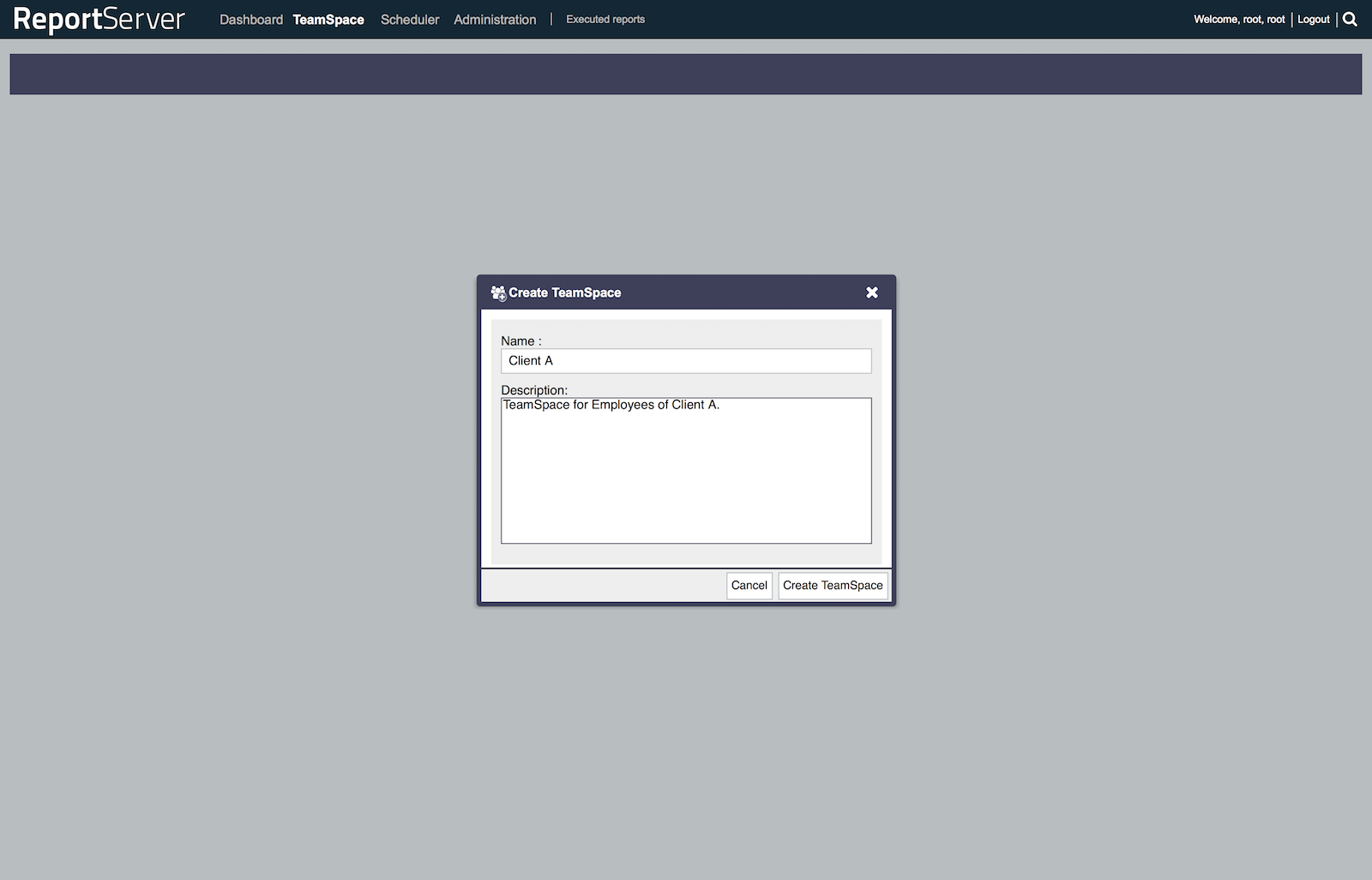Go to the Scheduler section

pyautogui.click(x=410, y=19)
